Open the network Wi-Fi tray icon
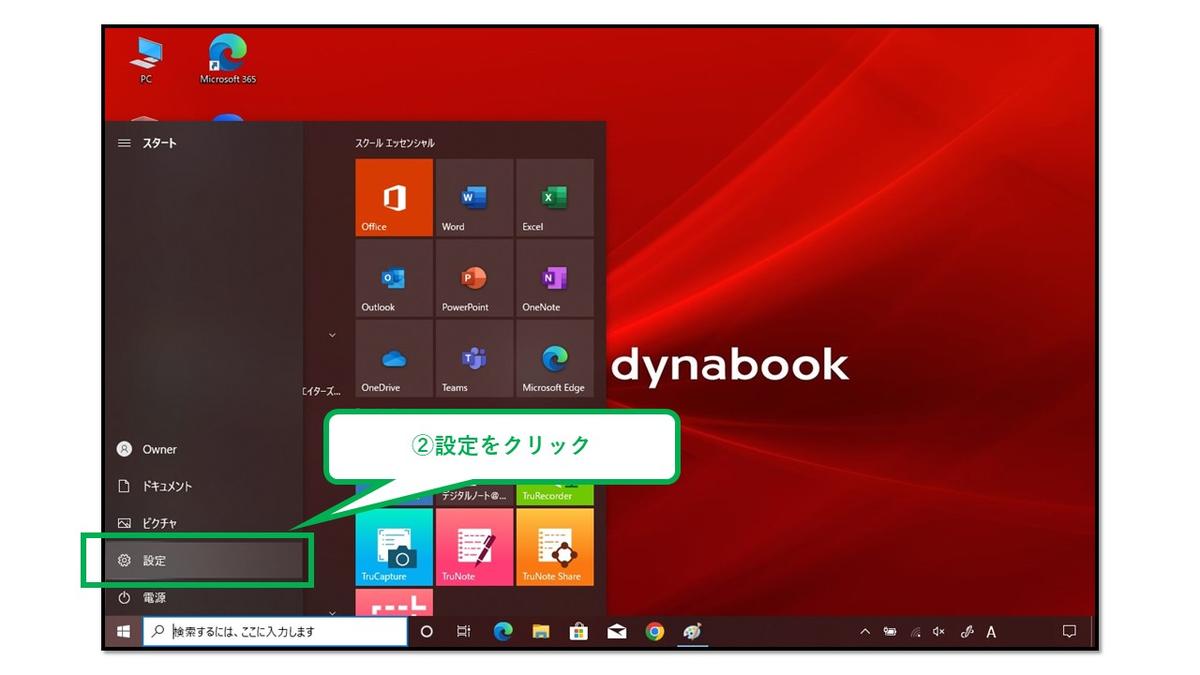This screenshot has height=675, width=1200. coord(915,632)
